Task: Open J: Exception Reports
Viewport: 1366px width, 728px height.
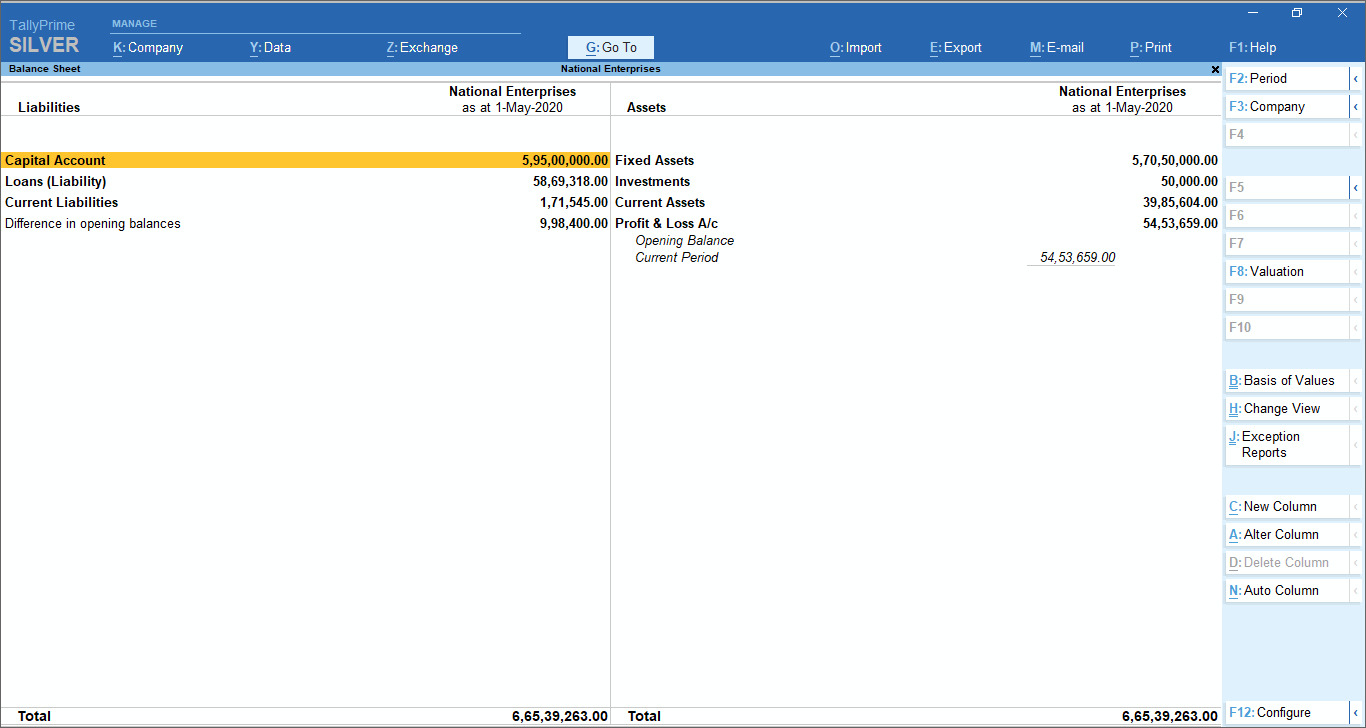Action: click(x=1287, y=444)
